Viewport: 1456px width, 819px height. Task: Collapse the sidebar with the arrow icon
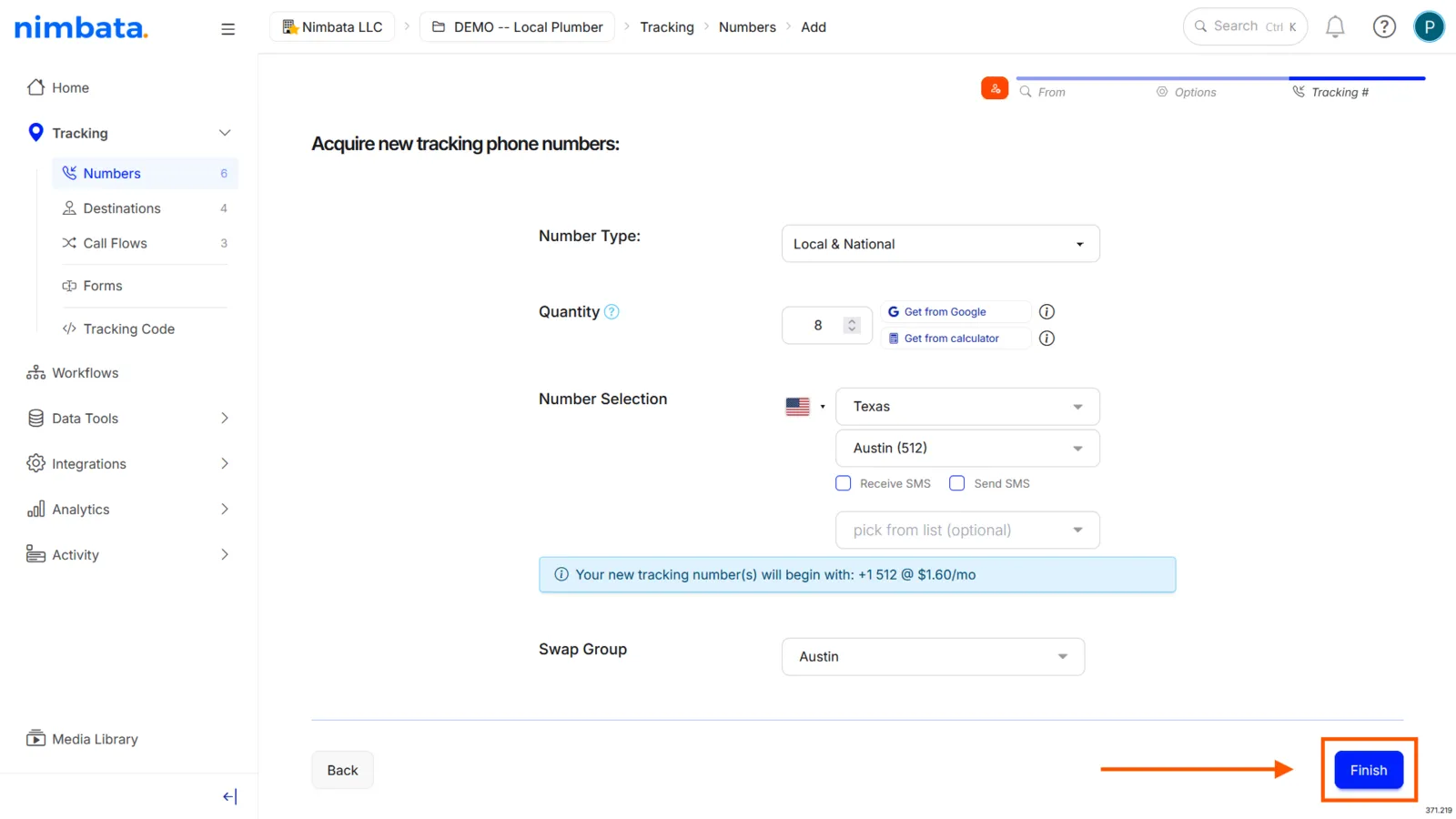[x=229, y=797]
